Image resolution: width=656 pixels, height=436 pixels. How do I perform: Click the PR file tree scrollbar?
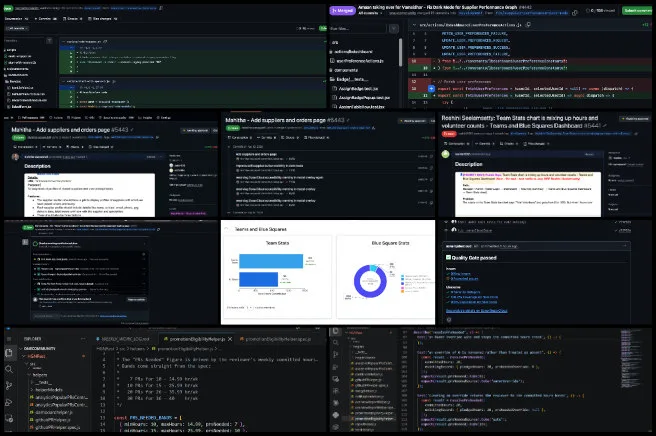[x=400, y=52]
